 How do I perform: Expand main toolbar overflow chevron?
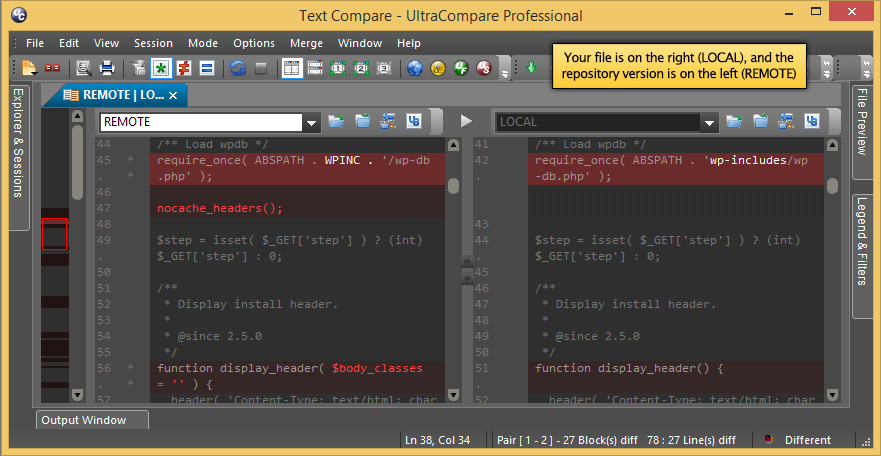[x=505, y=72]
